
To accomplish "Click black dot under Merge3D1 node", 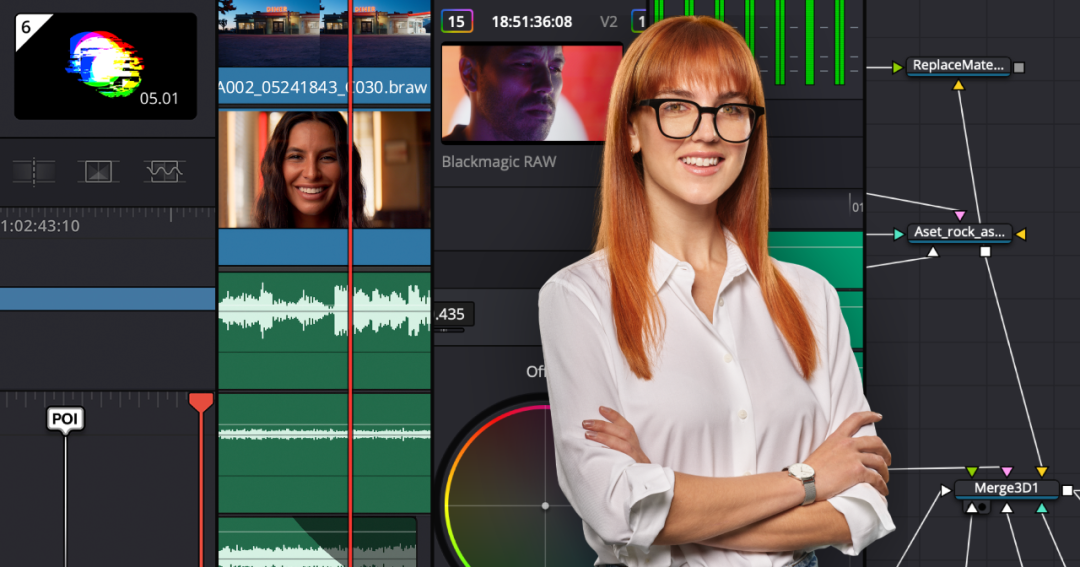I will tap(983, 508).
